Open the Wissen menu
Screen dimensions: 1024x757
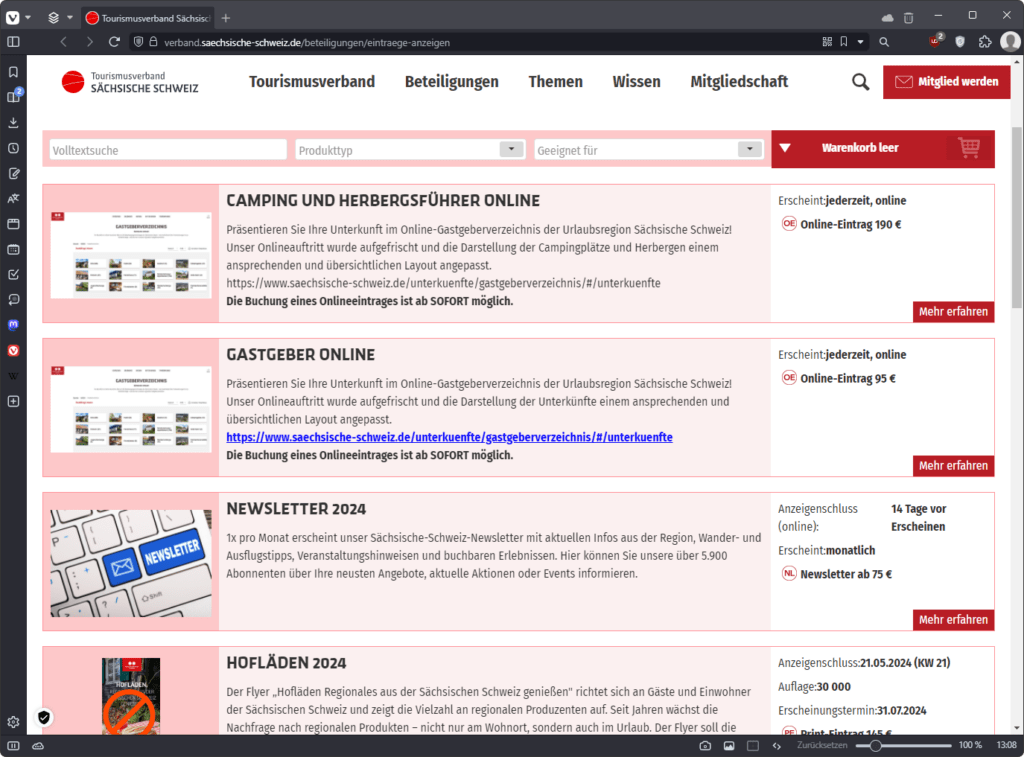636,82
